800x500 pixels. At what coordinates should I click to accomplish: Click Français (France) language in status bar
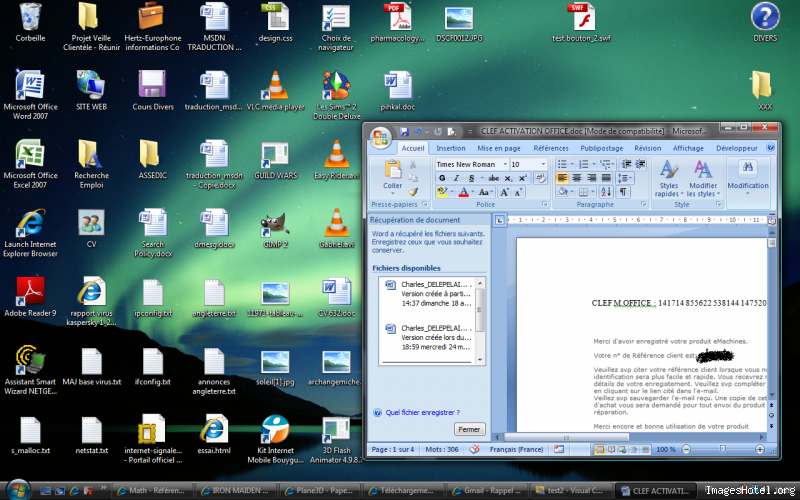(x=516, y=449)
